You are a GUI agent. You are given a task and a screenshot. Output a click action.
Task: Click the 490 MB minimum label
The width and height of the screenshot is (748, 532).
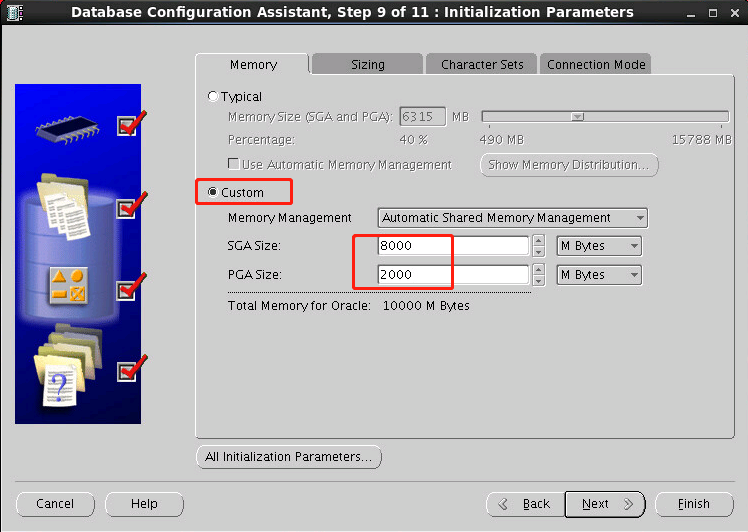[x=502, y=140]
